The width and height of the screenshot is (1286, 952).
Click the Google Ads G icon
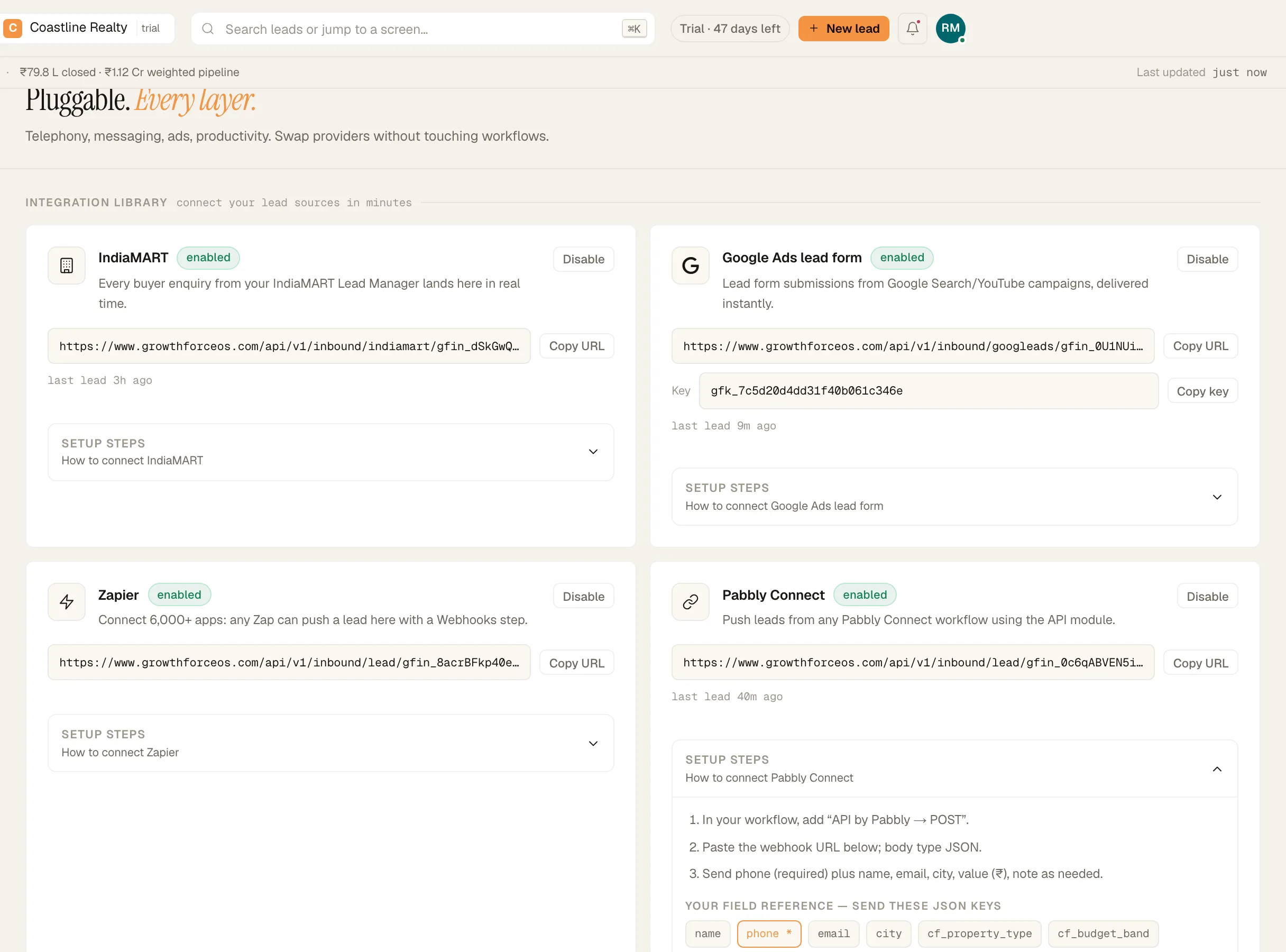(x=690, y=266)
